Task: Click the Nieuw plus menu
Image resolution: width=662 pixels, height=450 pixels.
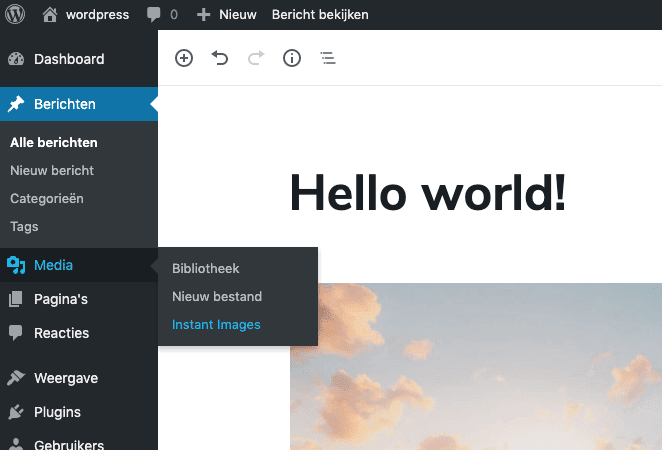Action: click(227, 14)
